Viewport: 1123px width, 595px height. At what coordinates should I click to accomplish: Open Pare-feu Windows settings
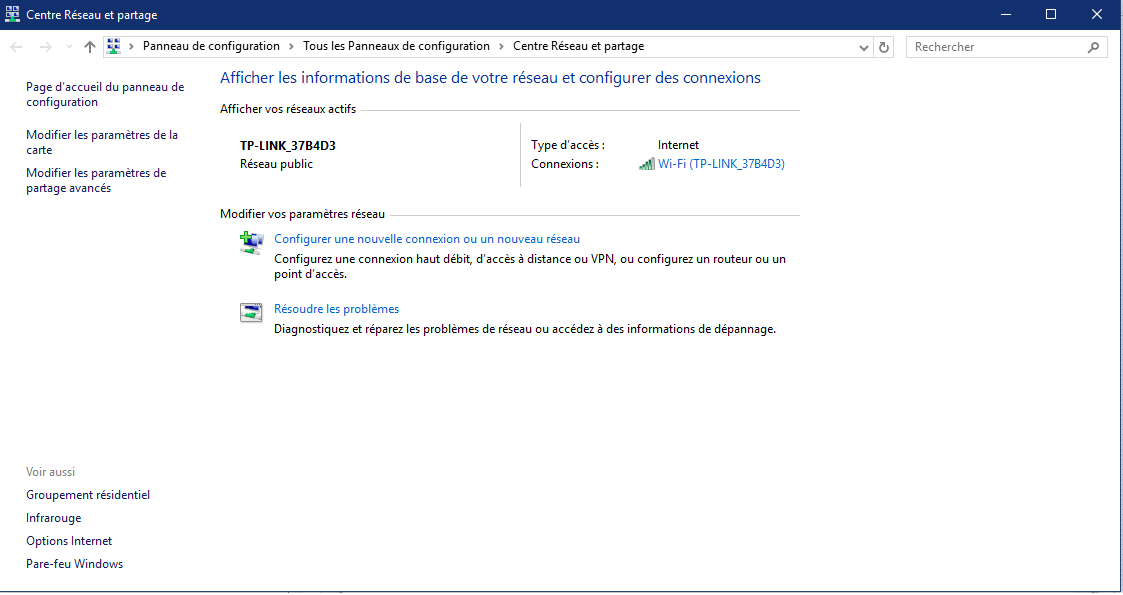click(74, 563)
